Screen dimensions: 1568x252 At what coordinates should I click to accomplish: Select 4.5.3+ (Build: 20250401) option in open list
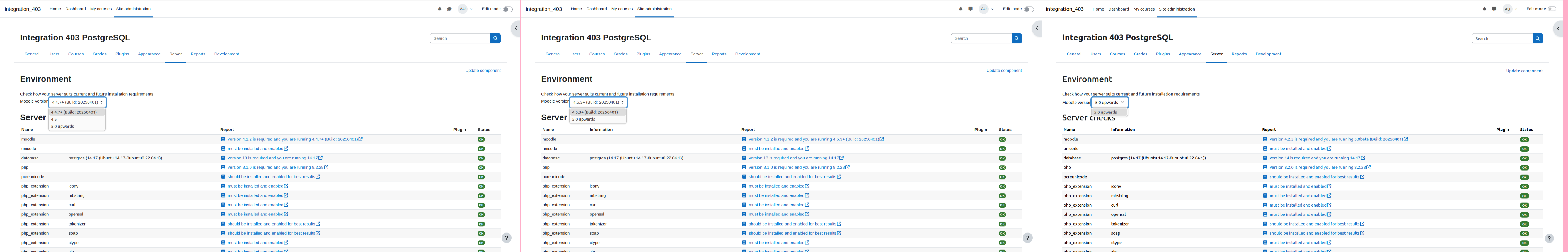click(598, 112)
